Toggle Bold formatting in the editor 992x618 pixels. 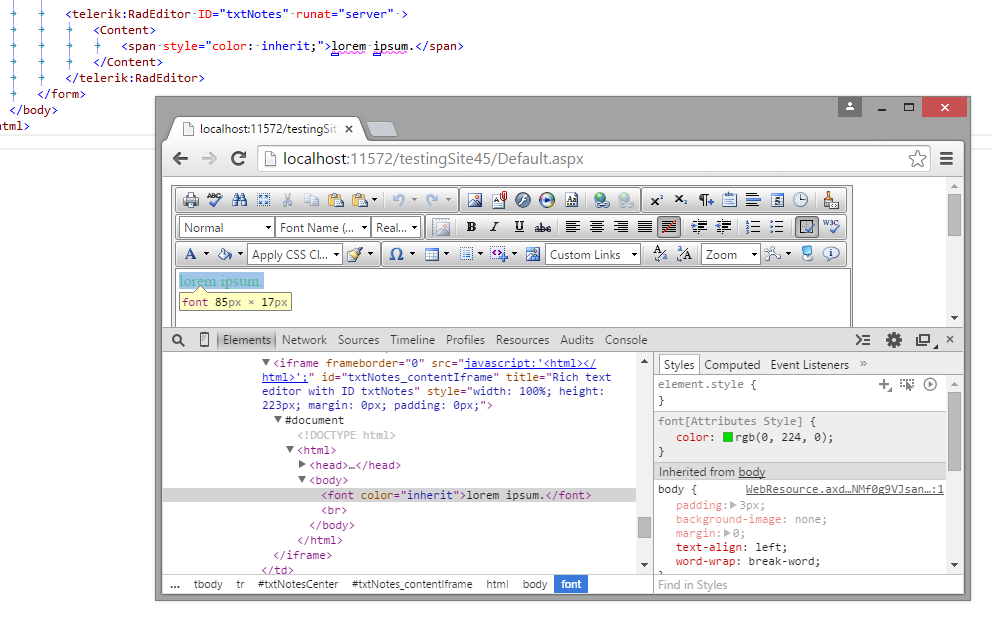(471, 228)
